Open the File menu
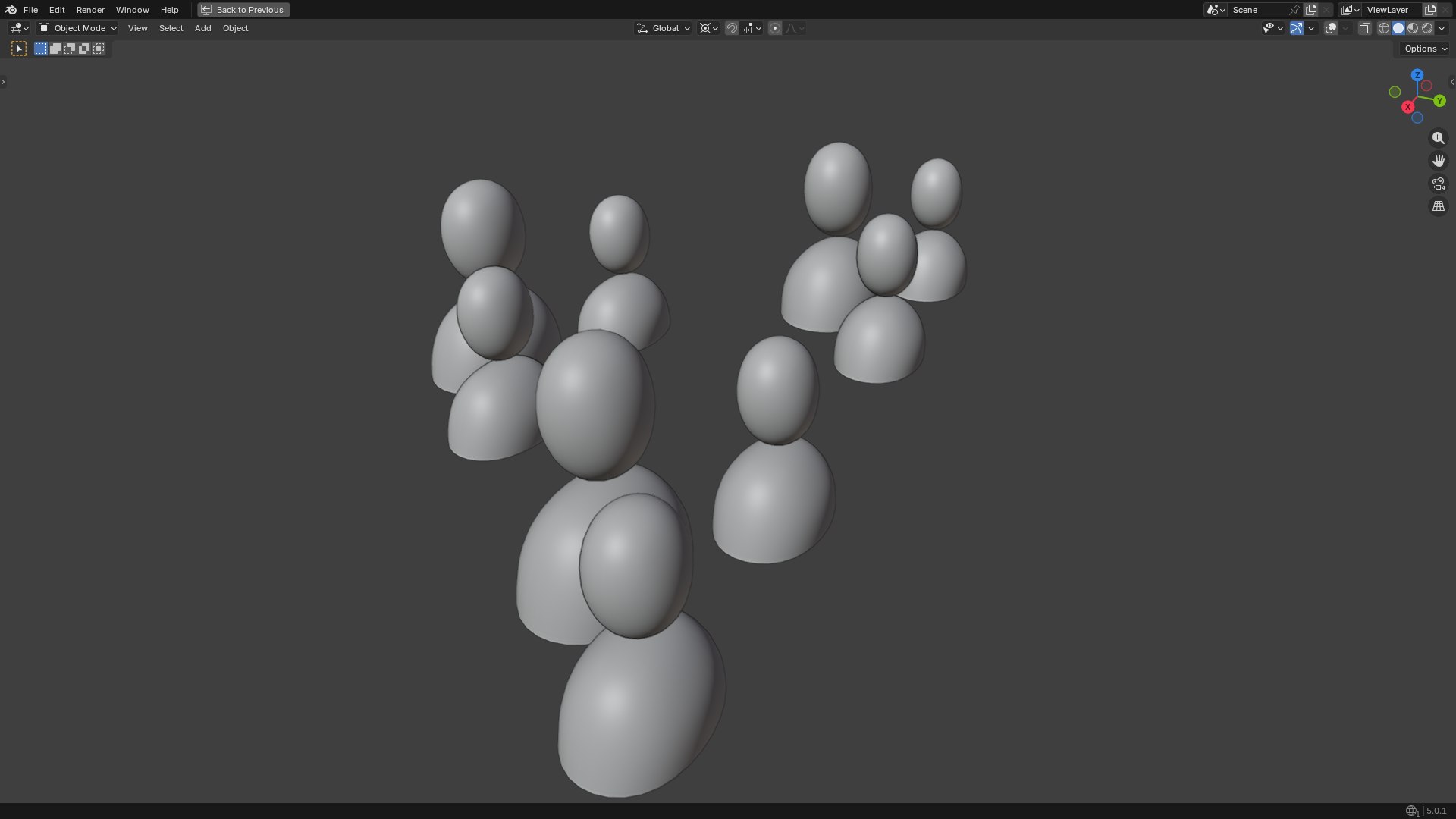 point(30,10)
